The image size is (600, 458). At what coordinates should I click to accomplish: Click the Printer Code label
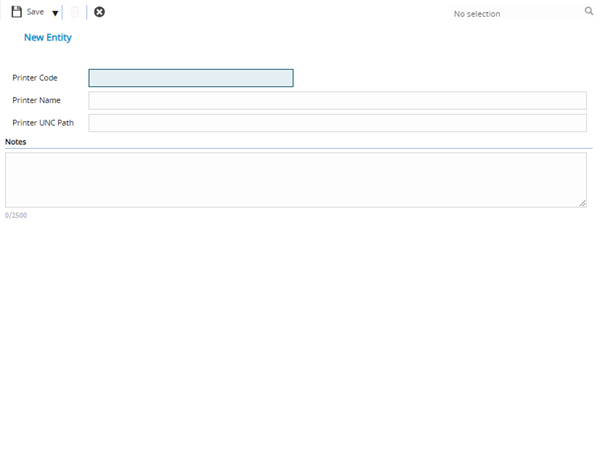[x=35, y=78]
